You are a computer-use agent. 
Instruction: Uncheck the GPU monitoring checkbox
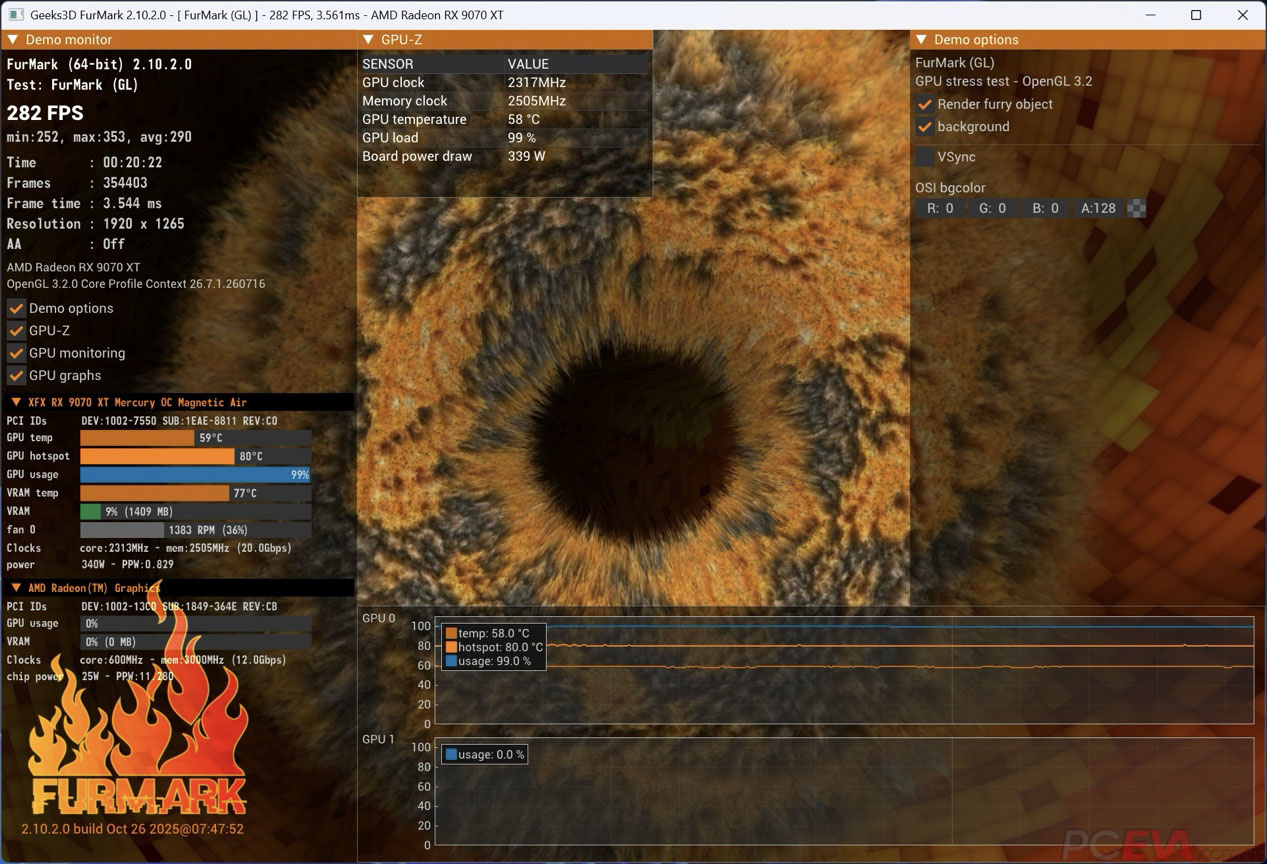pos(16,353)
